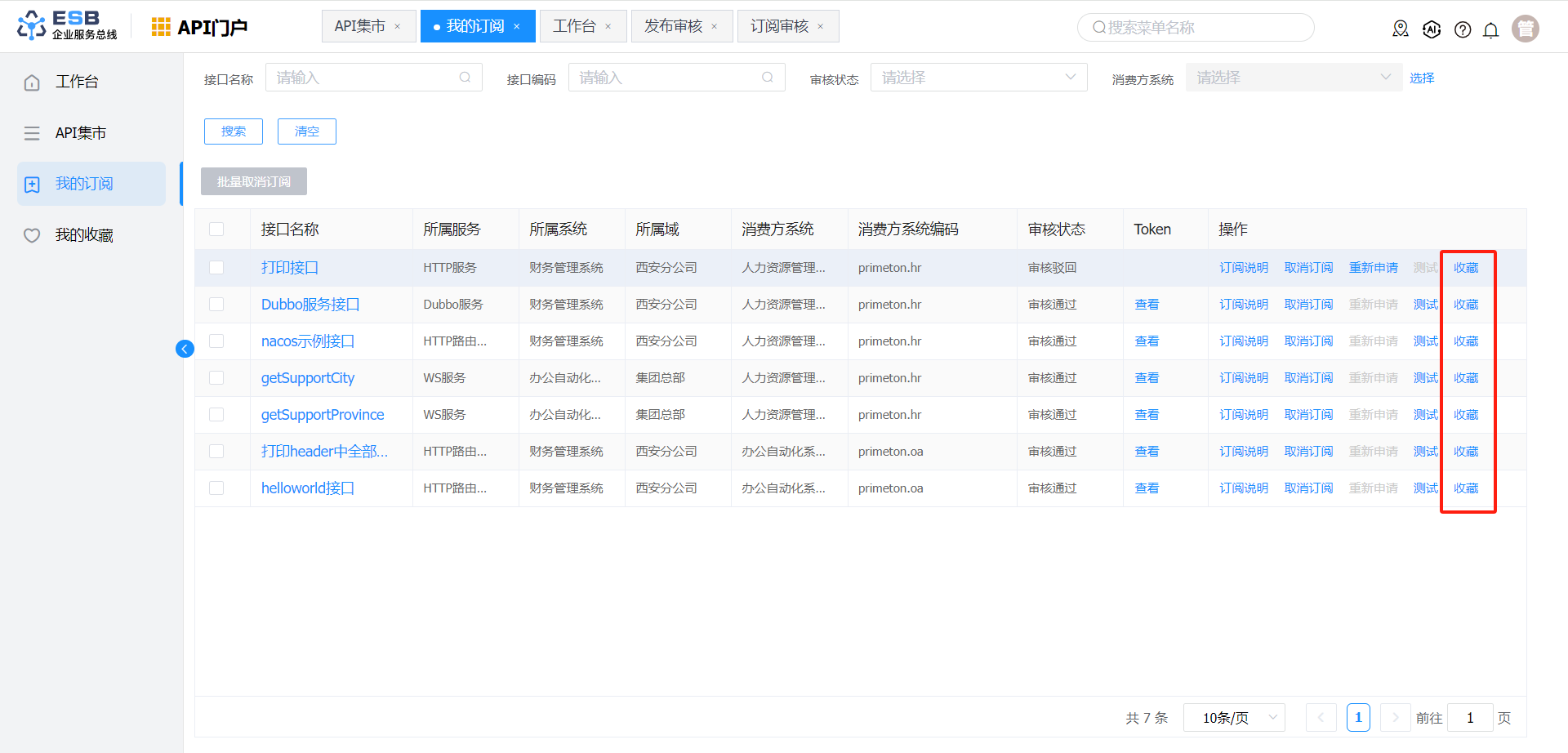This screenshot has width=1568, height=753.
Task: Click the 搜索 button
Action: tap(234, 131)
